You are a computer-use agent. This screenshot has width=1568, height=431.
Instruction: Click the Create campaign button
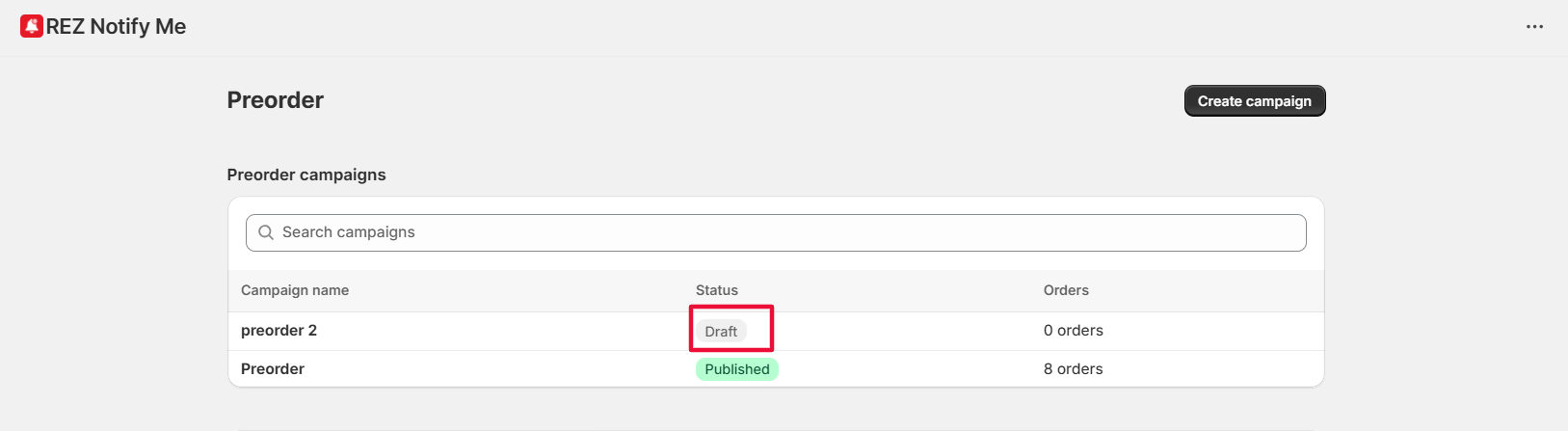click(1254, 101)
